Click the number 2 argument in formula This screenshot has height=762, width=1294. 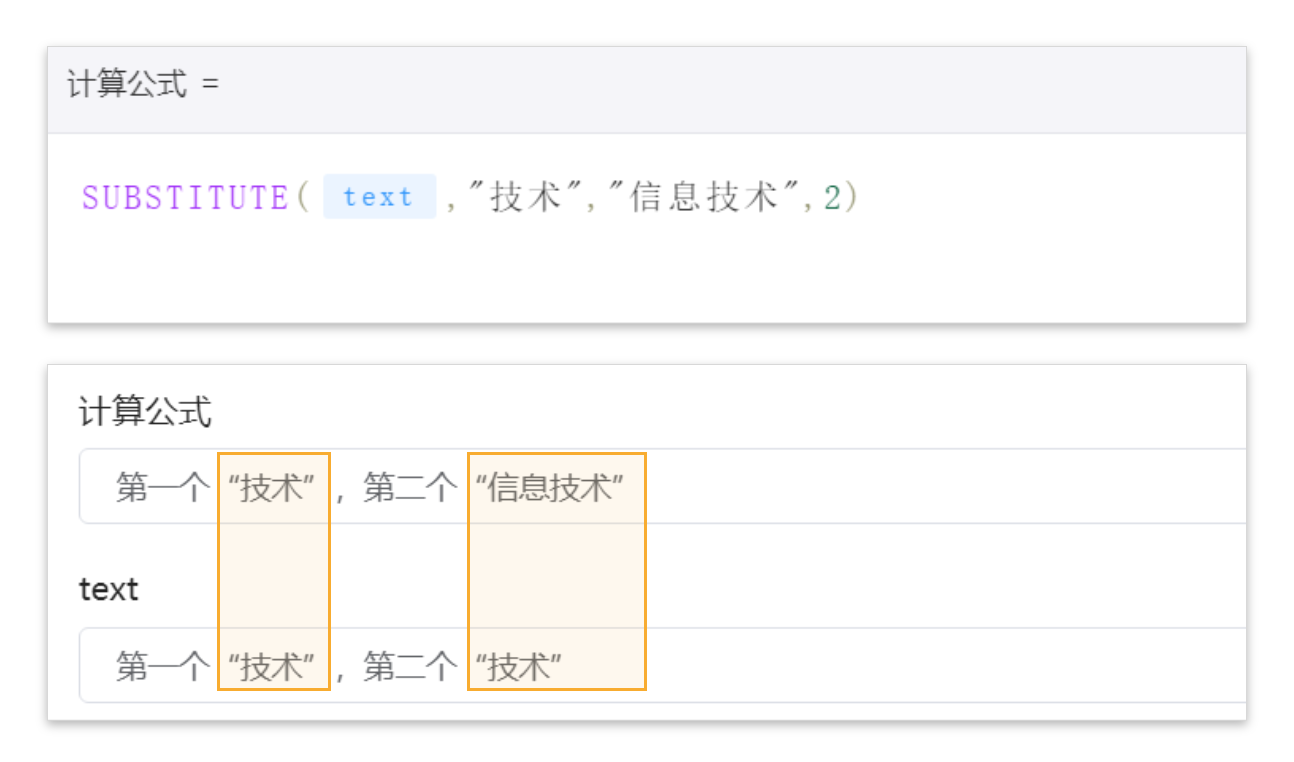(x=833, y=197)
